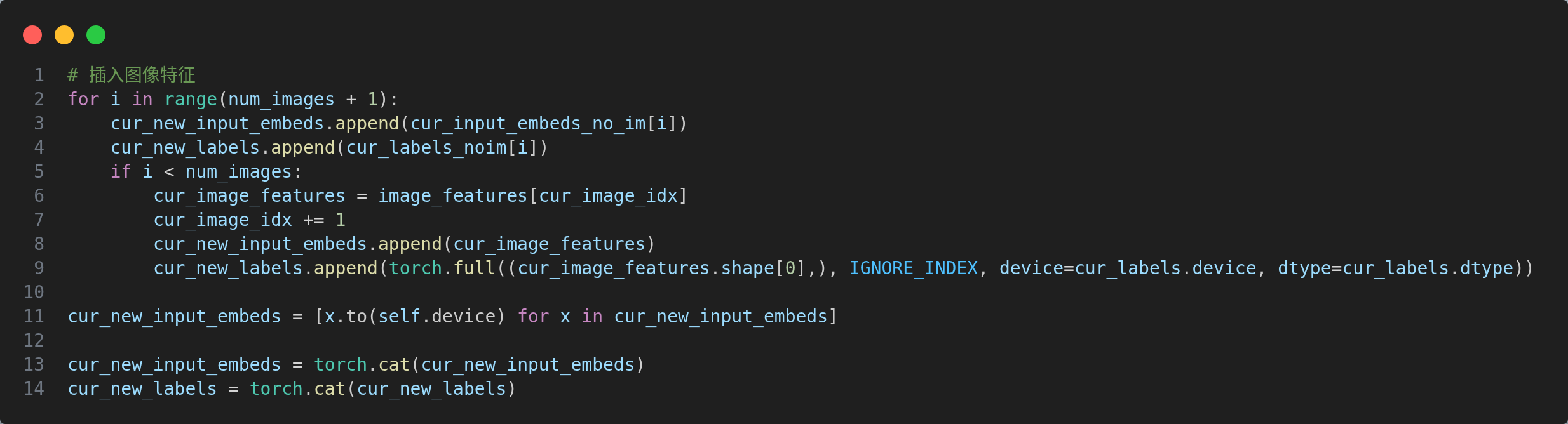1568x424 pixels.
Task: Click dtype=cur_labels.dtype argument
Action: 1396,268
